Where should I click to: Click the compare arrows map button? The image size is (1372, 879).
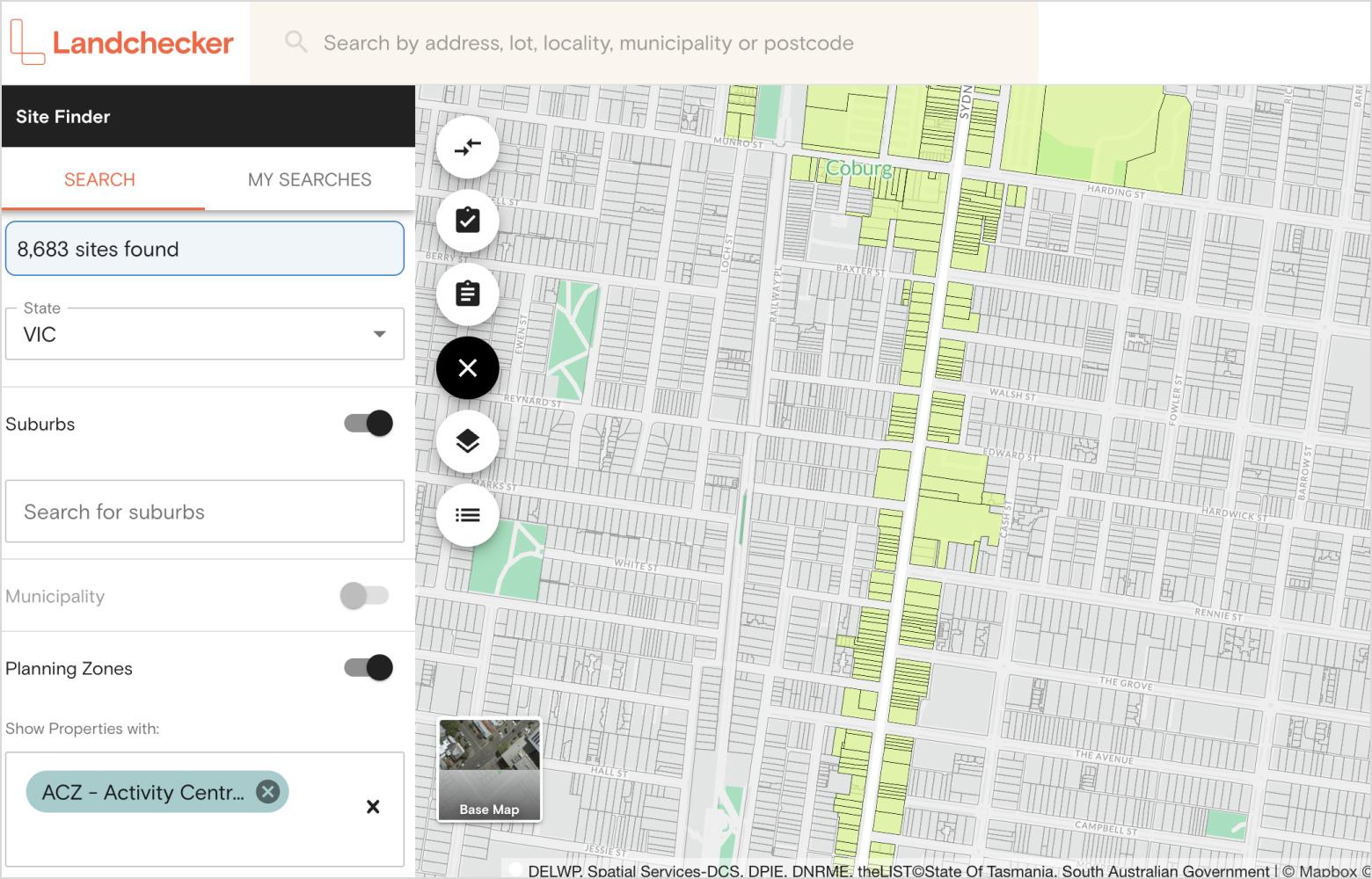pyautogui.click(x=467, y=147)
